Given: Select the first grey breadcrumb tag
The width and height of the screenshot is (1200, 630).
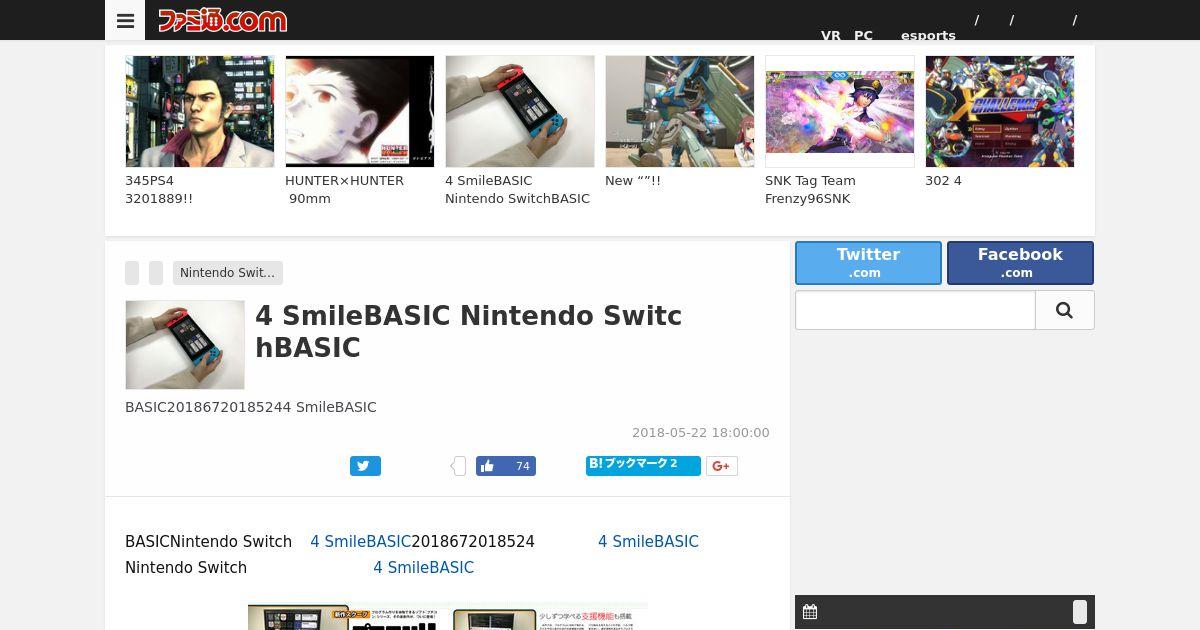Looking at the screenshot, I should tap(132, 273).
